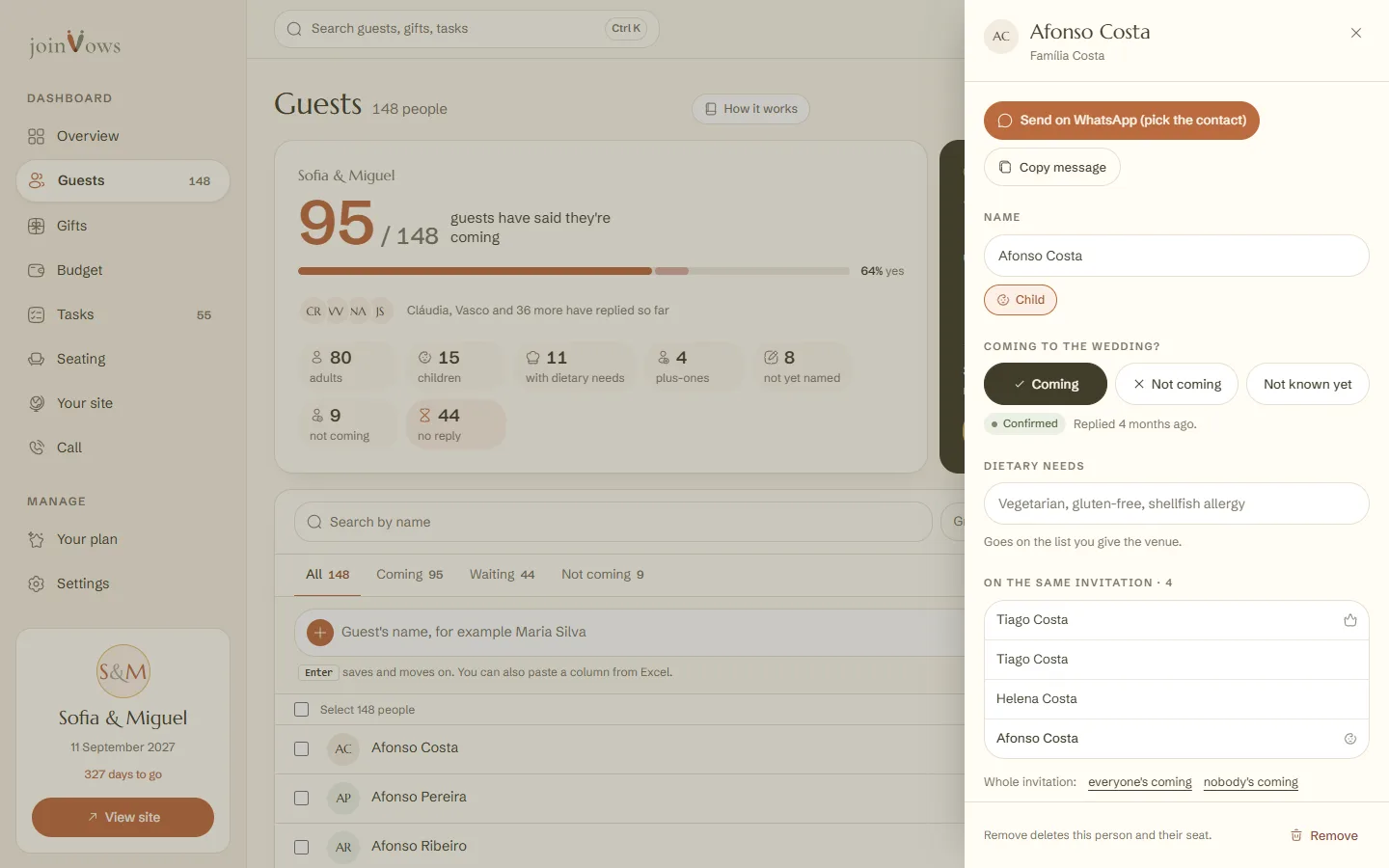
Task: Set attendance to Not coming
Action: coord(1177,384)
